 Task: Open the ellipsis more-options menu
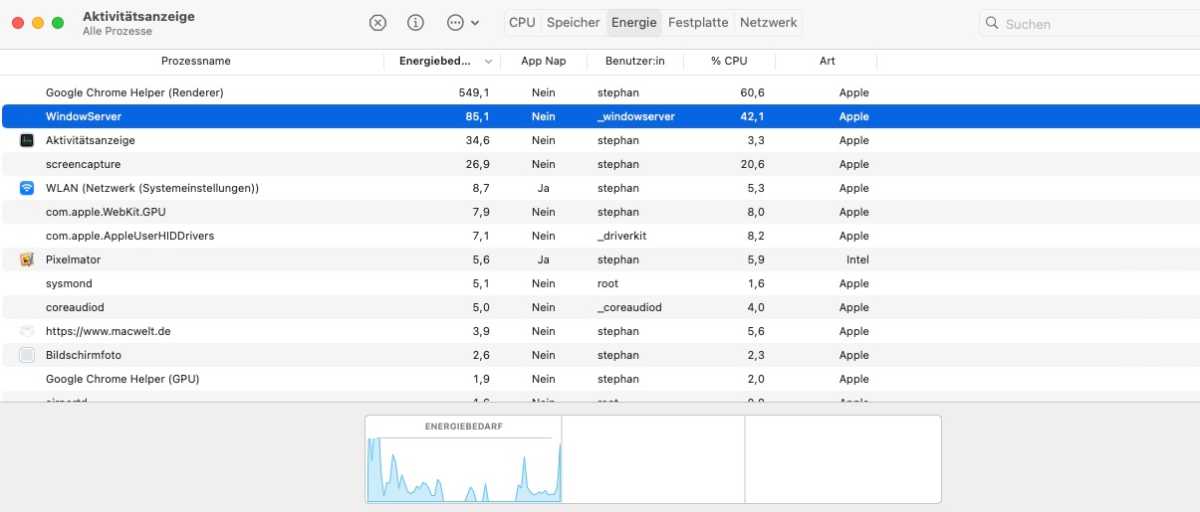click(462, 22)
